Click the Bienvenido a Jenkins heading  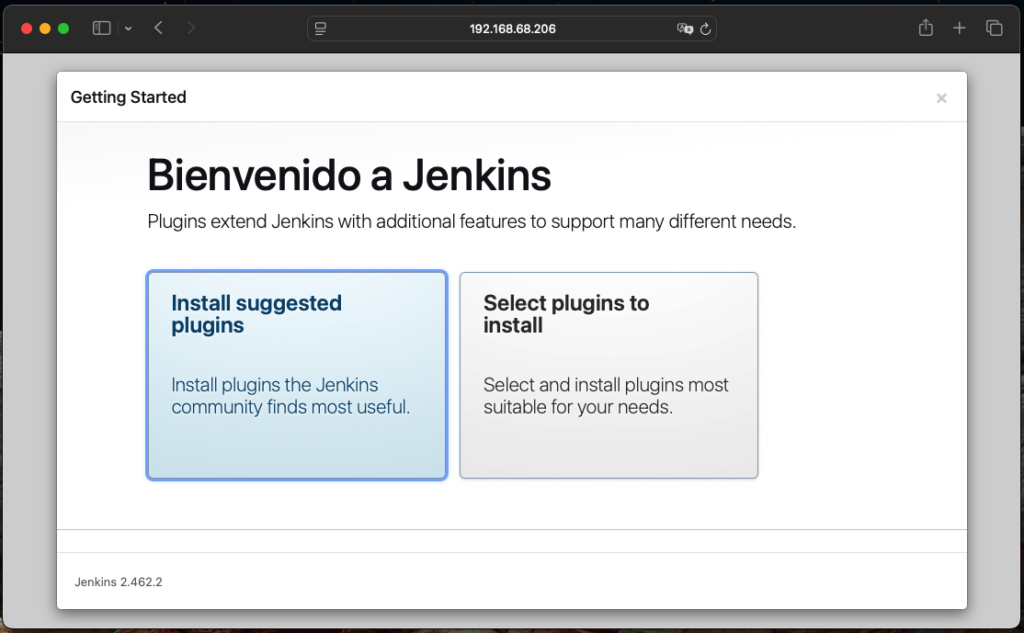pos(349,175)
